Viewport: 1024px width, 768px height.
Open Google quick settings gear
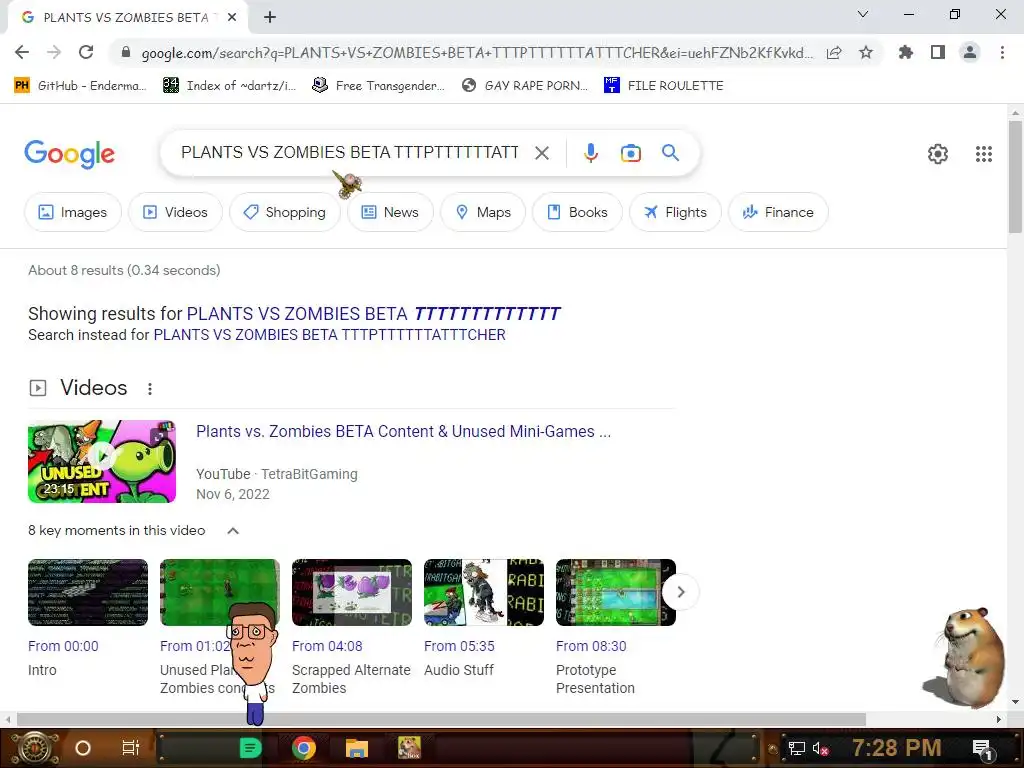tap(938, 154)
